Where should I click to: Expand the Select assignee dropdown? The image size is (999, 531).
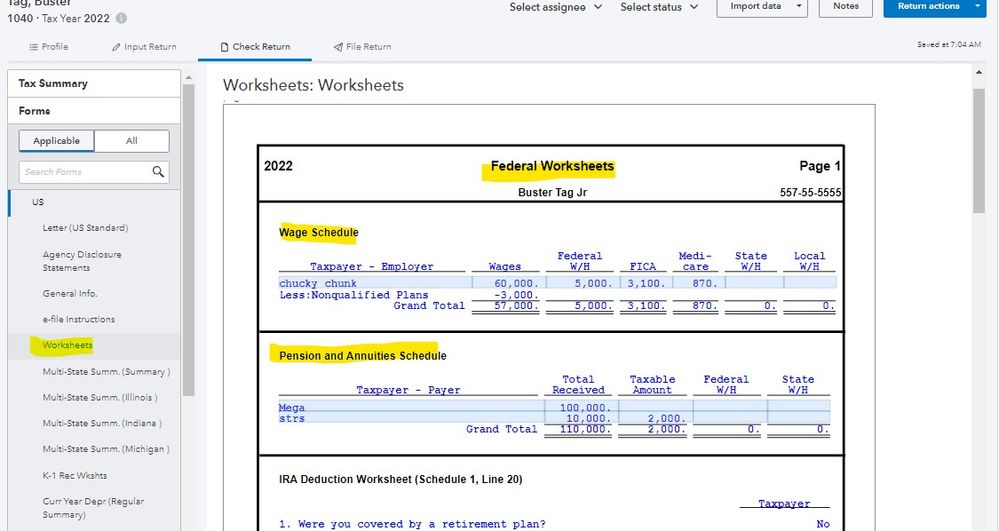tap(556, 7)
